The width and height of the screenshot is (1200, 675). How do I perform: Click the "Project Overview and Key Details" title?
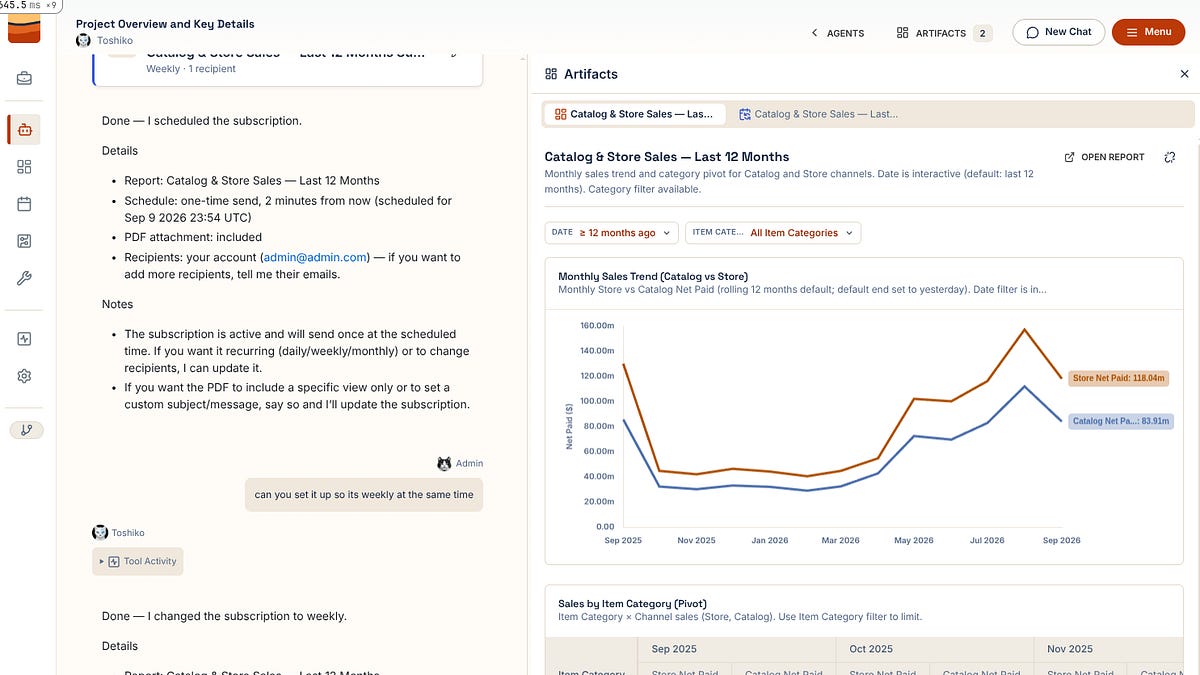165,24
